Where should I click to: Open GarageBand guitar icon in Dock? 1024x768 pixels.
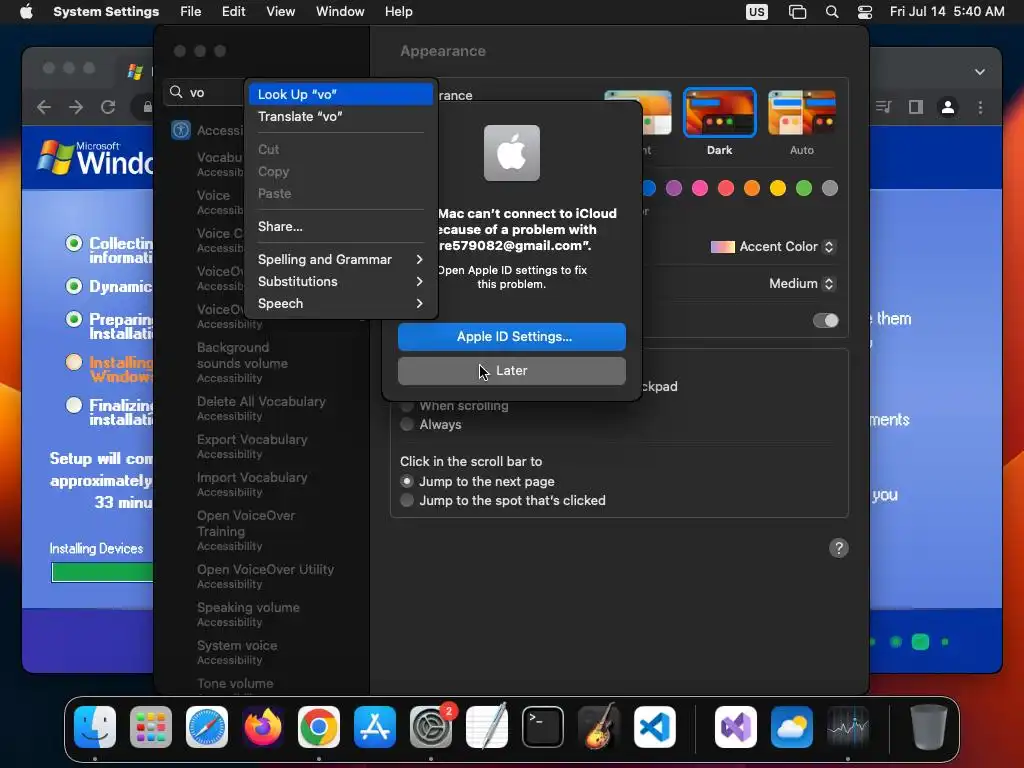click(599, 727)
